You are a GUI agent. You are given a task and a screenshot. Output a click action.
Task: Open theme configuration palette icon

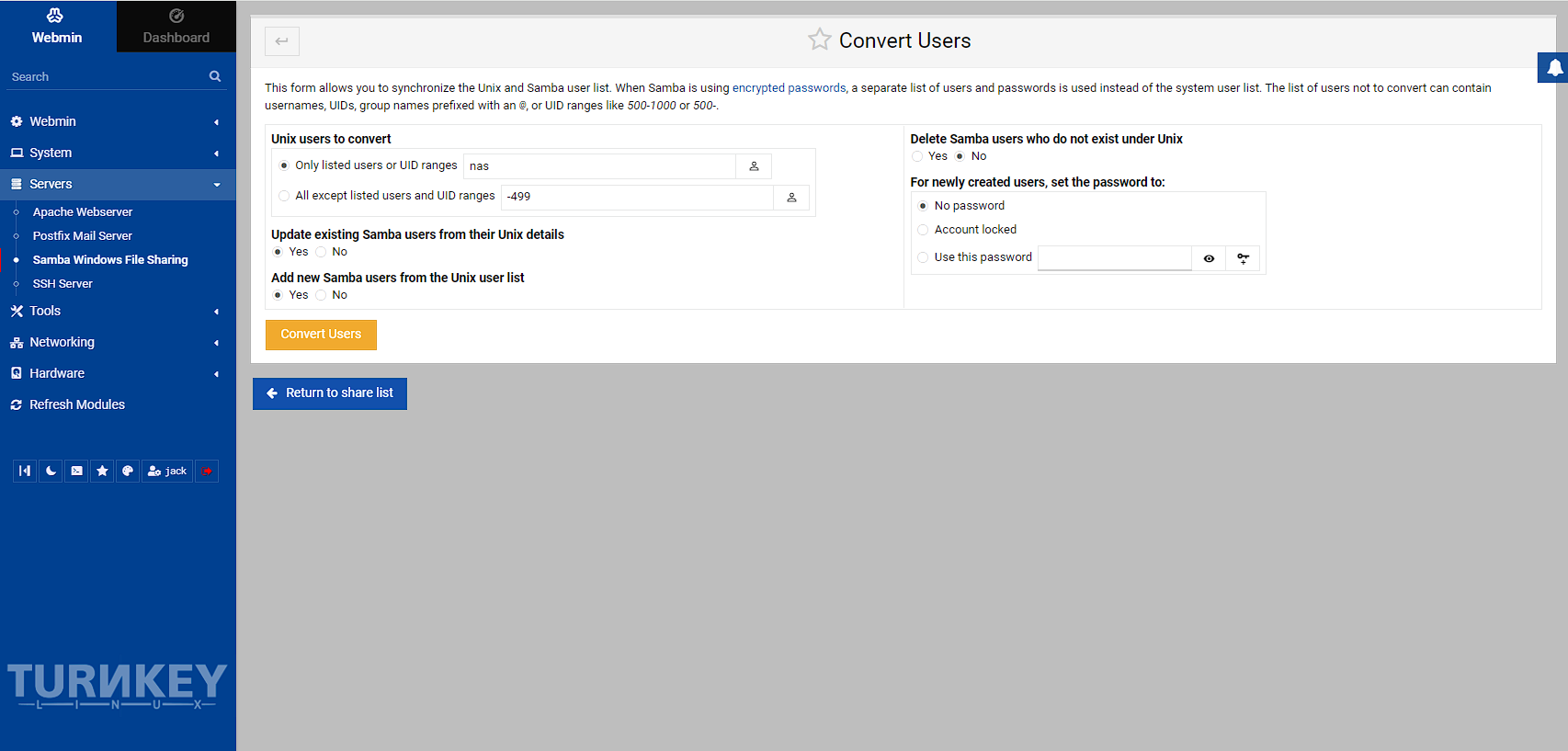click(128, 471)
